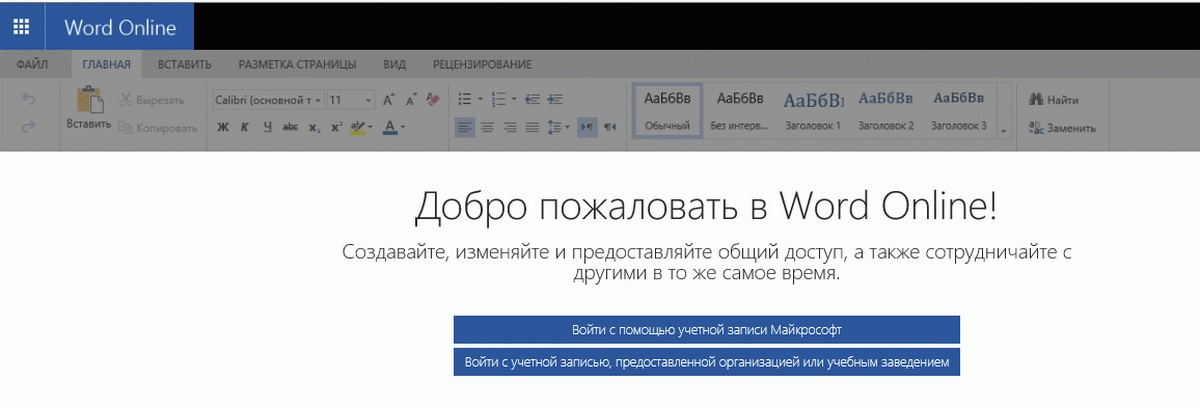Click sign in with Microsoft account button
The image size is (1200, 408).
[706, 329]
